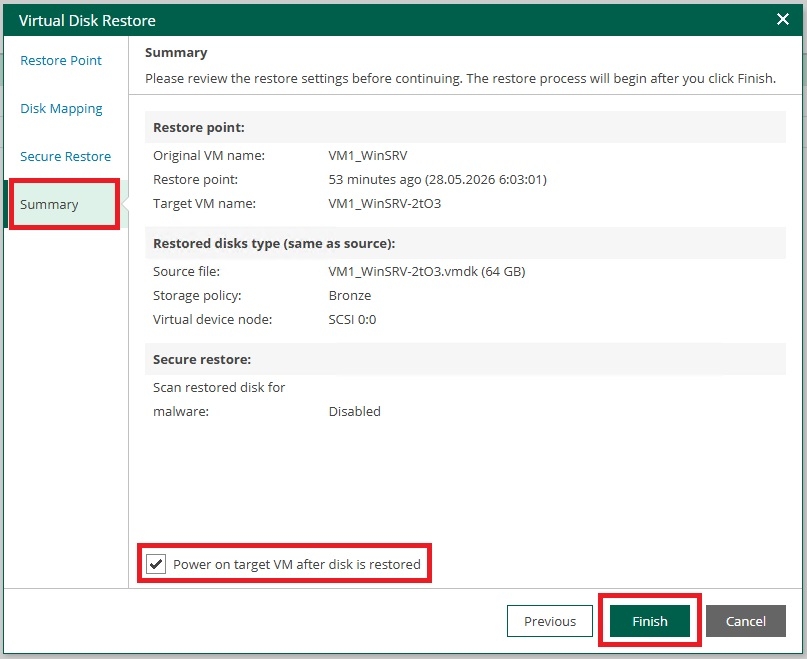Click the 'Virtual device node:' label
807x659 pixels.
point(212,319)
